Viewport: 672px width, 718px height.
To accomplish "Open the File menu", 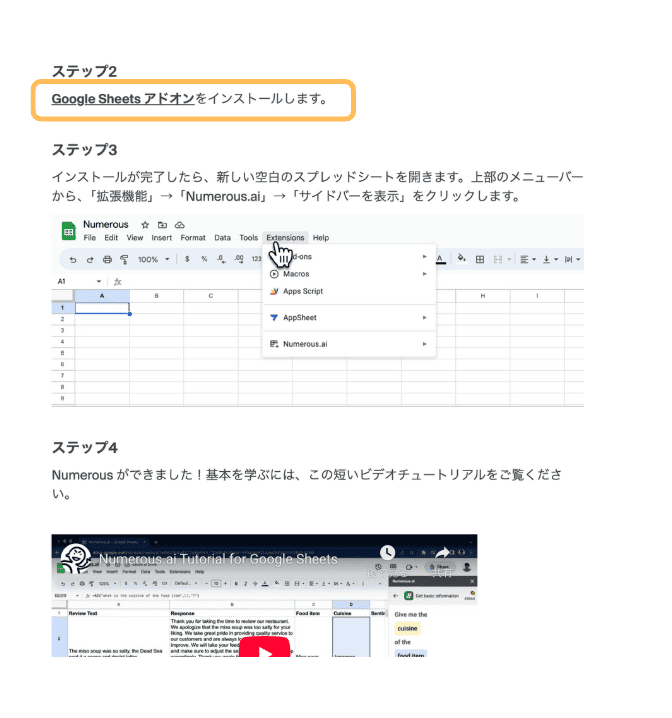I will 90,238.
